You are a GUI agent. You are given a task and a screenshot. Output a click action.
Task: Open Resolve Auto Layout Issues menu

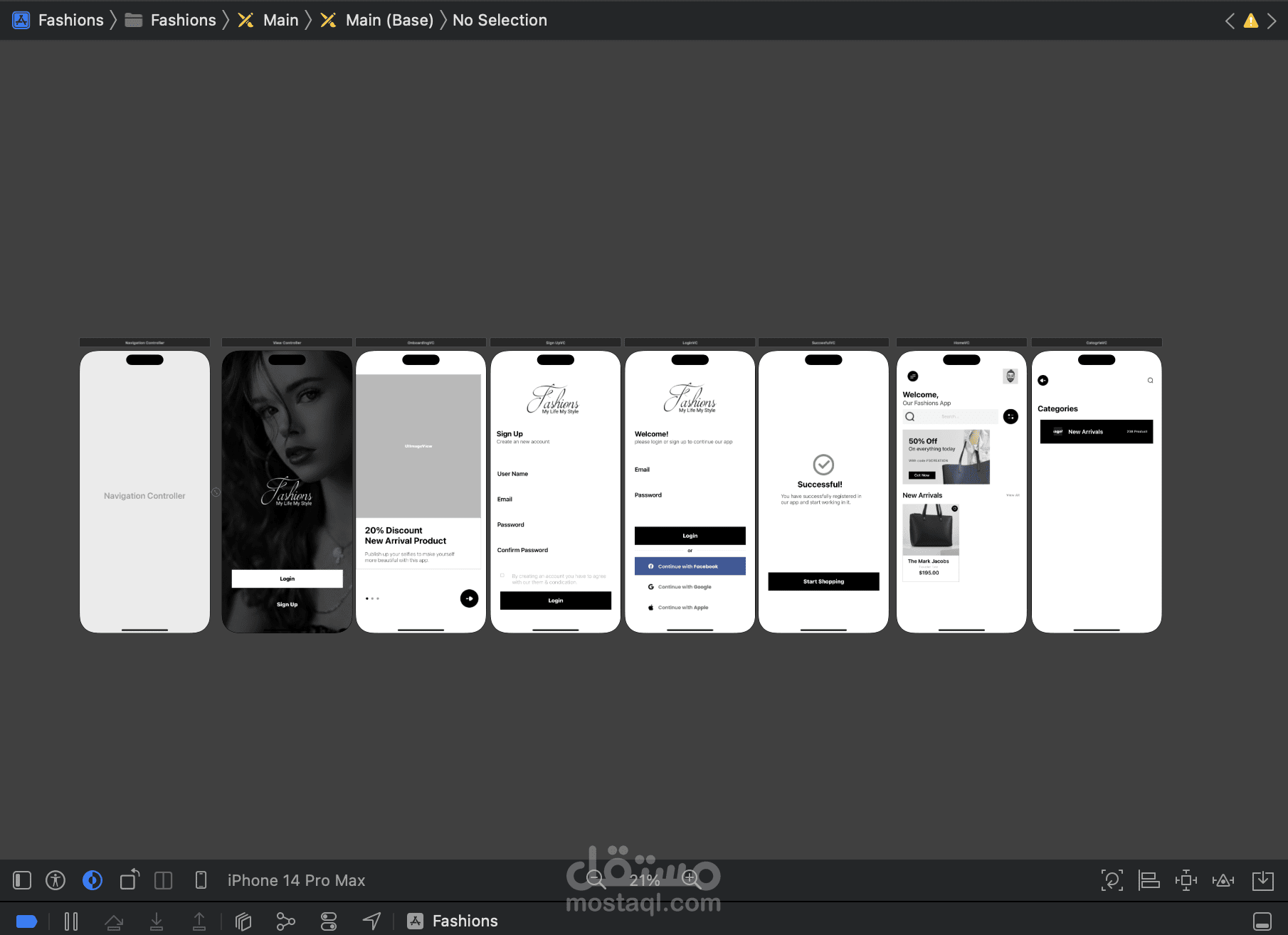[1223, 880]
